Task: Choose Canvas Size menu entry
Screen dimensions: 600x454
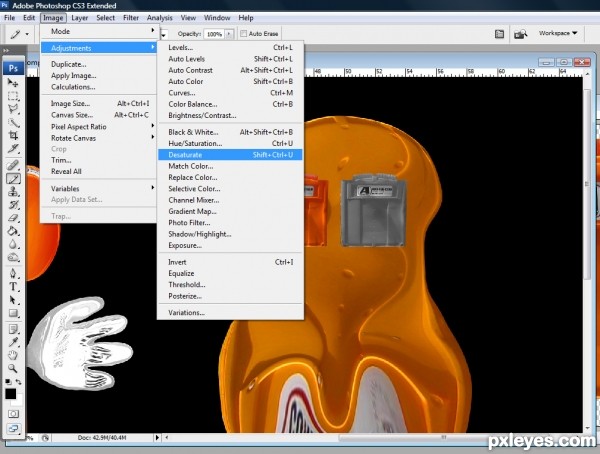Action: point(99,115)
